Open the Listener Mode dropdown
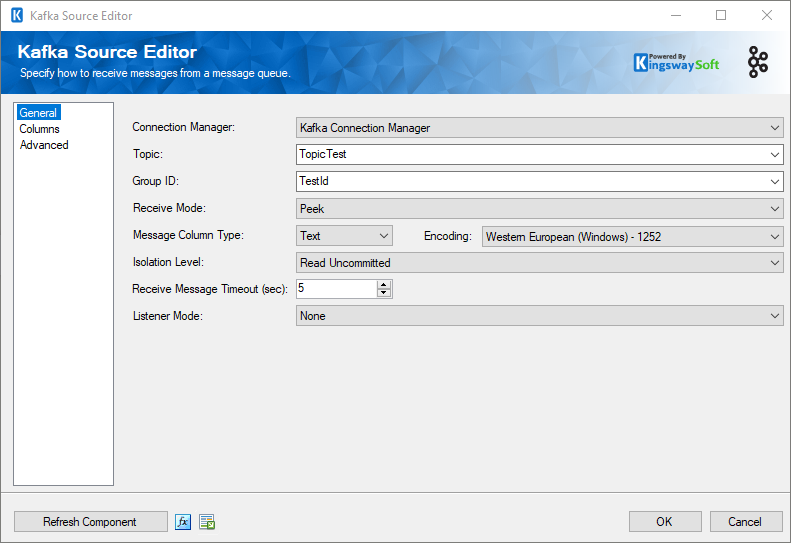The width and height of the screenshot is (791, 543). pyautogui.click(x=539, y=316)
